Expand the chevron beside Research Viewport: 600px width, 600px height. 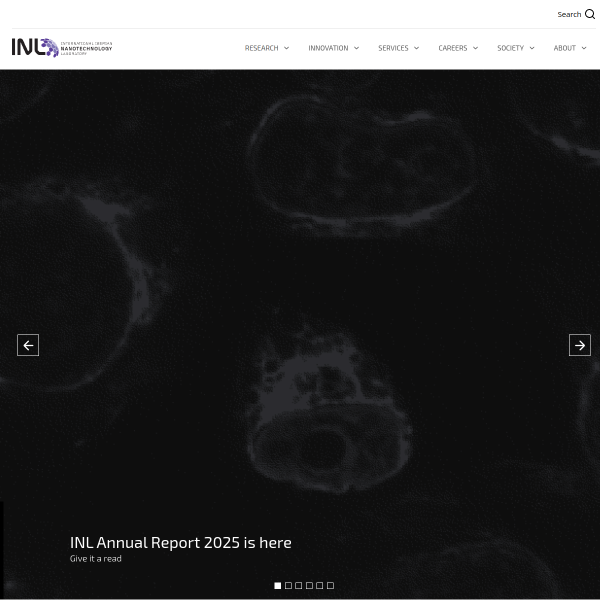pyautogui.click(x=286, y=48)
